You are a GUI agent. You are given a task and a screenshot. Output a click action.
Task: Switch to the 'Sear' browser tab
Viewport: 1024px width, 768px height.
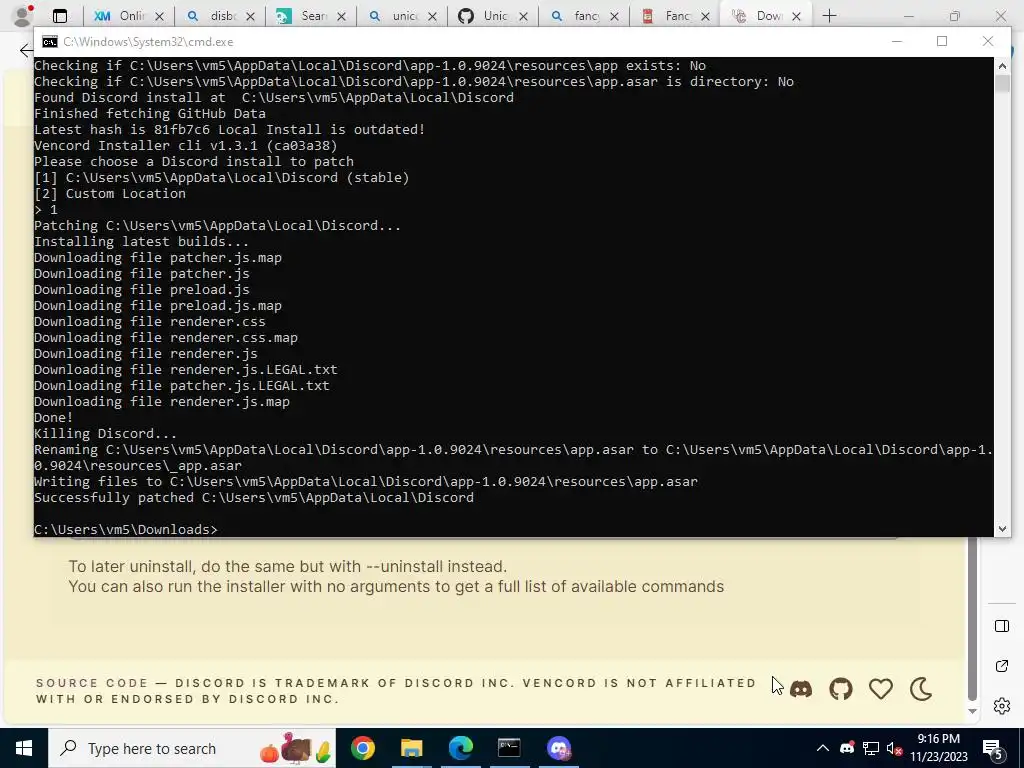coord(310,16)
